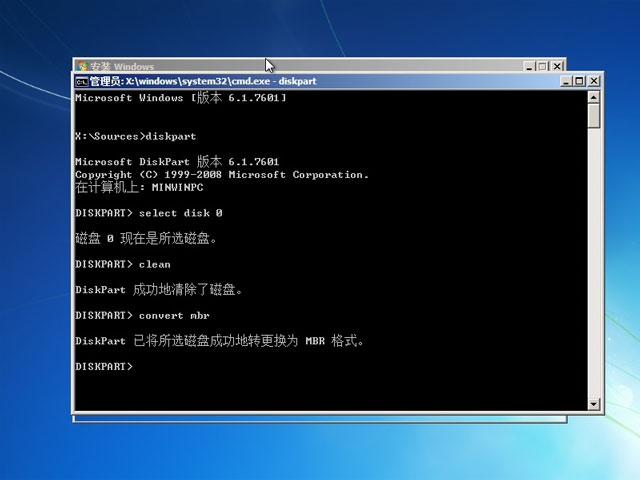Image resolution: width=640 pixels, height=480 pixels.
Task: Click the MBR 格式 conversion success message
Action: (x=219, y=341)
